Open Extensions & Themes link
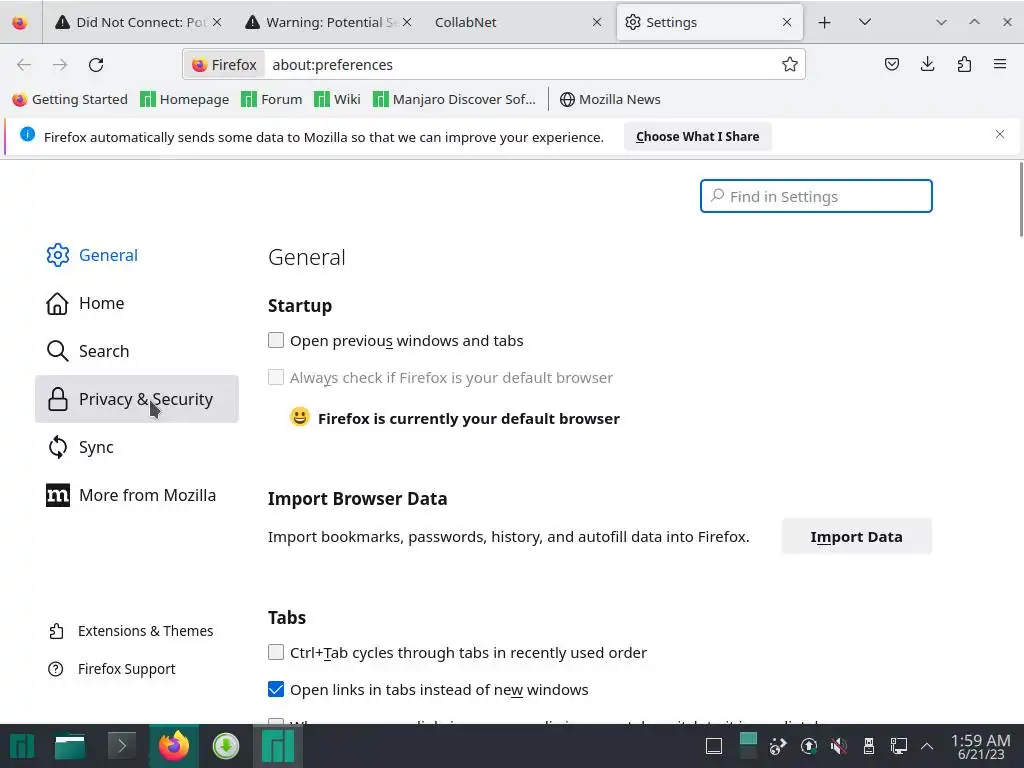The image size is (1024, 768). coord(131,631)
